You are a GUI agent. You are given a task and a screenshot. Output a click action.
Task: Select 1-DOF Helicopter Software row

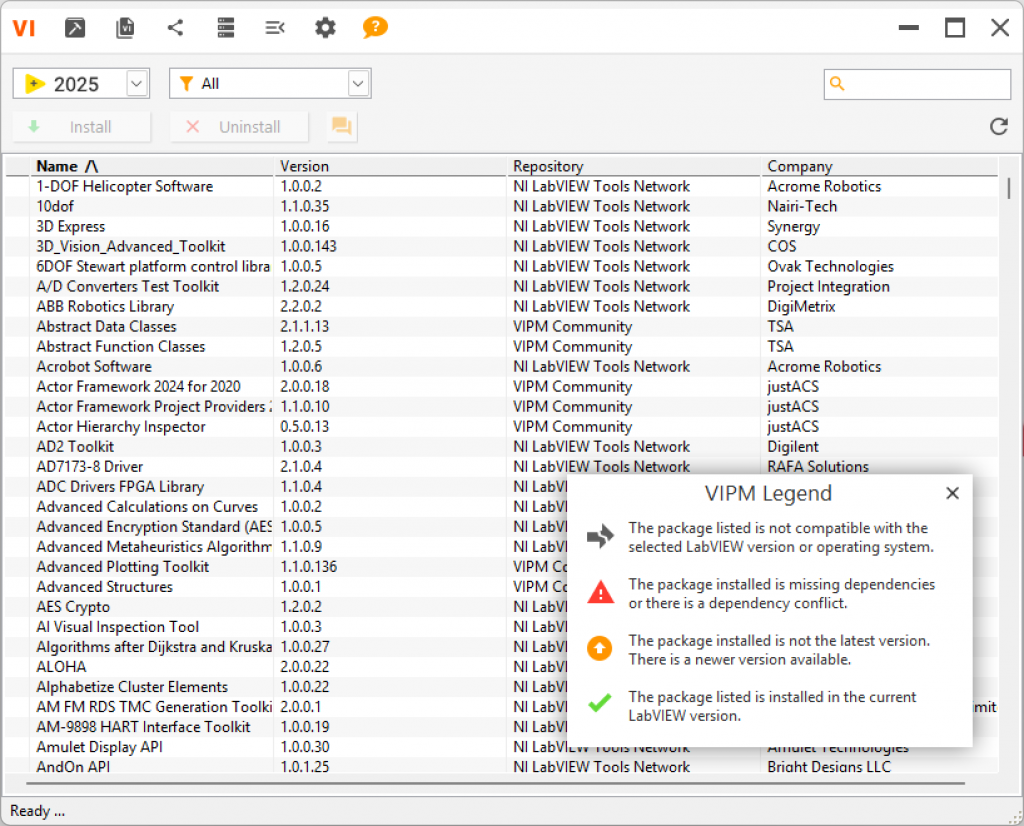pos(502,186)
